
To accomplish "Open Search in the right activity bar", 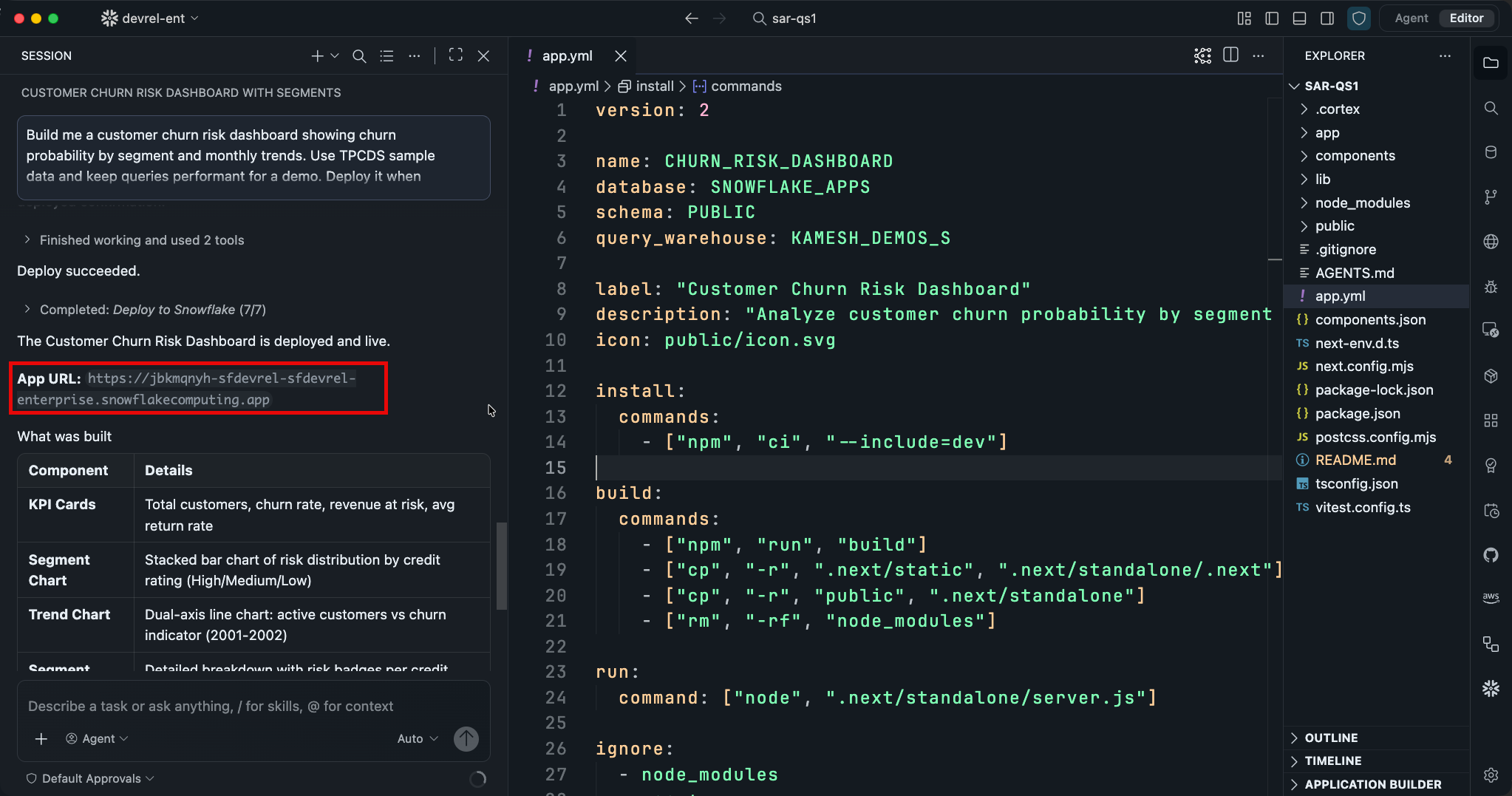I will click(x=1491, y=108).
